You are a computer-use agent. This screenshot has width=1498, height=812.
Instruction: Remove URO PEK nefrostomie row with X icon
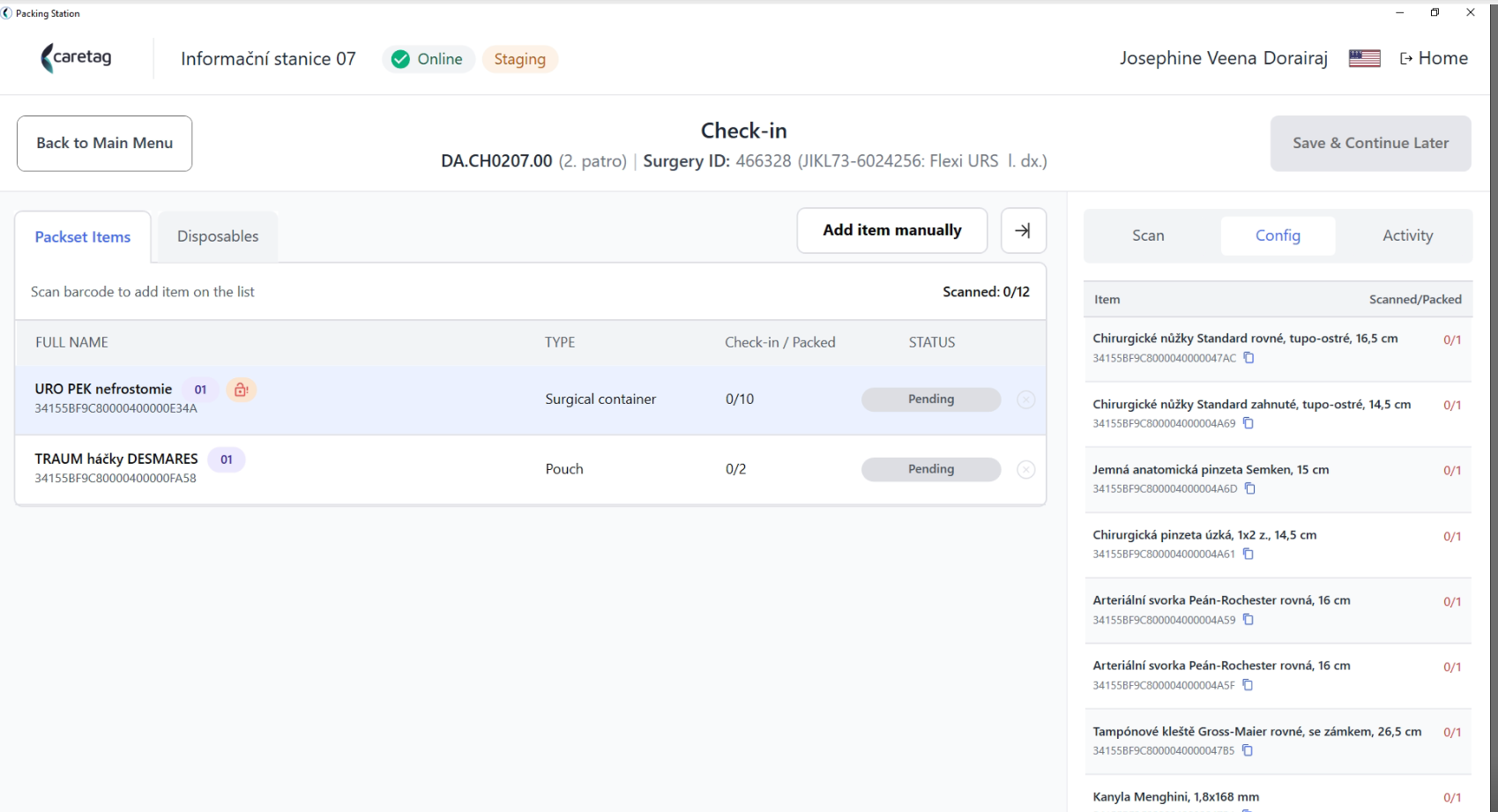1025,399
